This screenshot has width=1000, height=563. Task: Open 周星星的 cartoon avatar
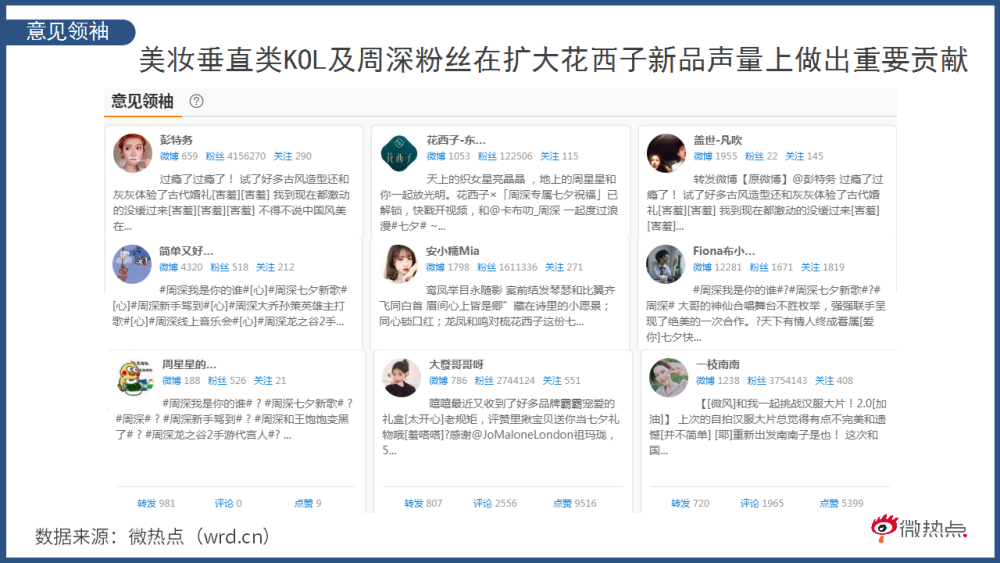click(135, 377)
